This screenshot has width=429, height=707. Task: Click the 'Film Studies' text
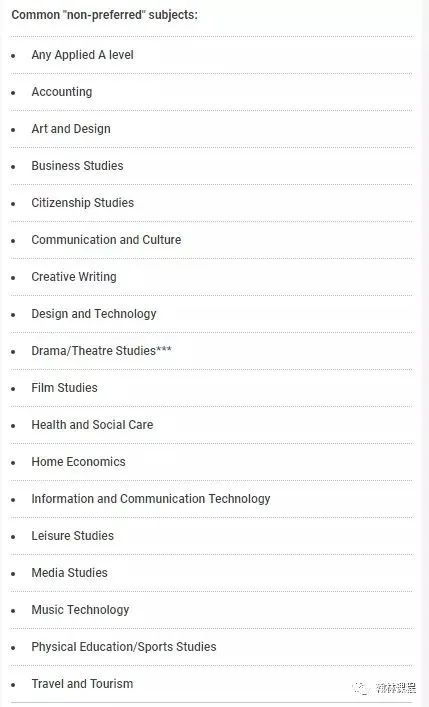(65, 388)
